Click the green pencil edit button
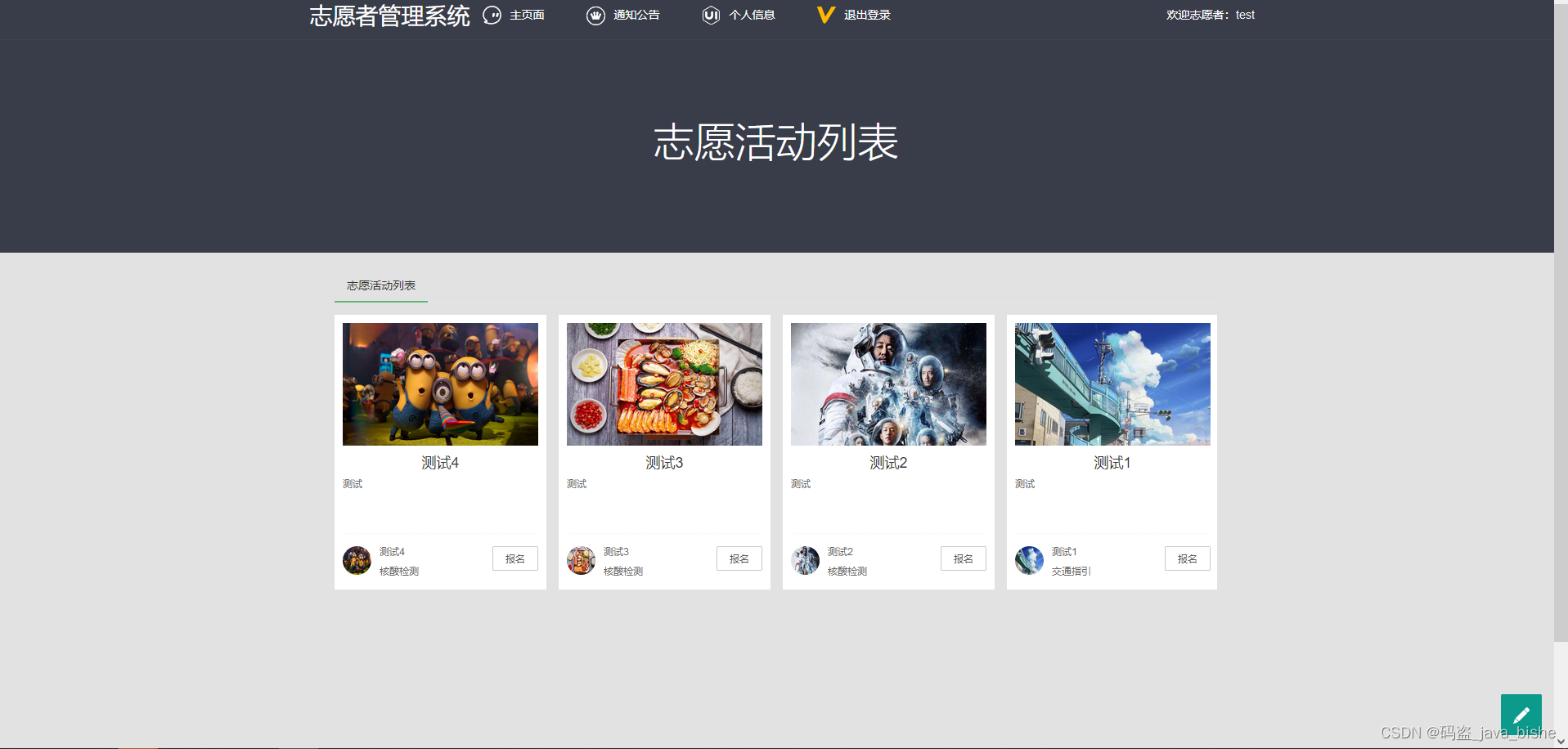The width and height of the screenshot is (1568, 749). point(1521,715)
